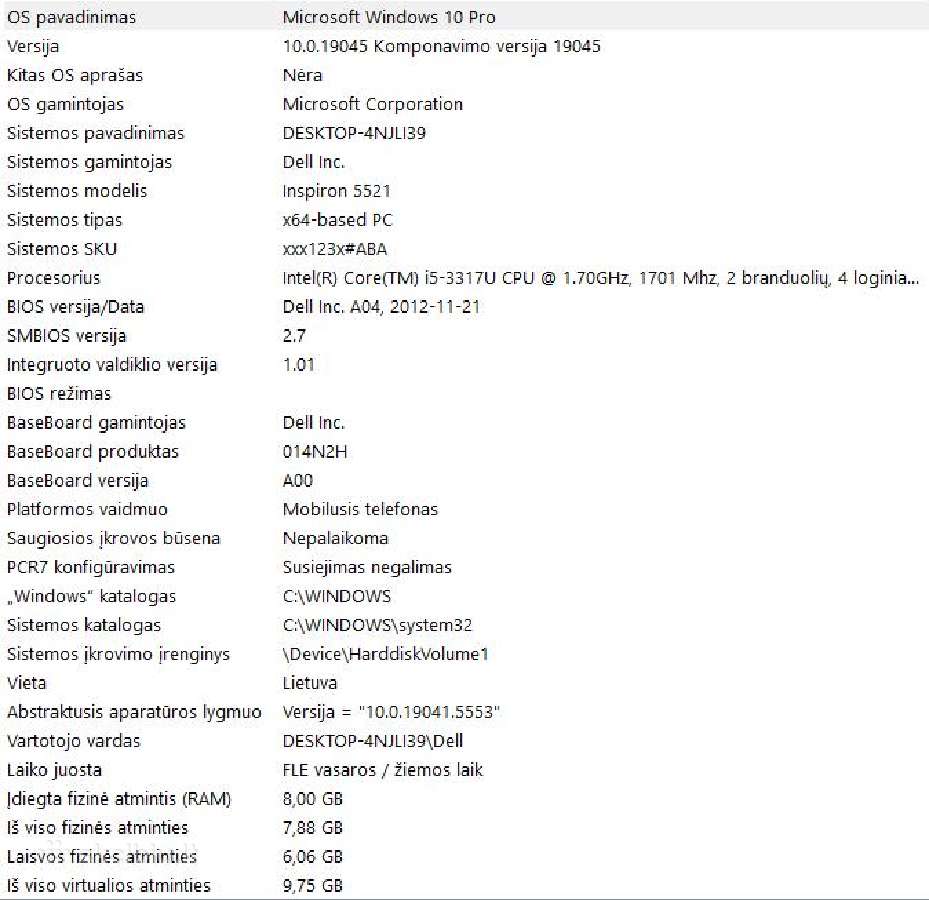This screenshot has height=900, width=929.
Task: Select the 'BaseBoard produktas' label
Action: (x=92, y=452)
